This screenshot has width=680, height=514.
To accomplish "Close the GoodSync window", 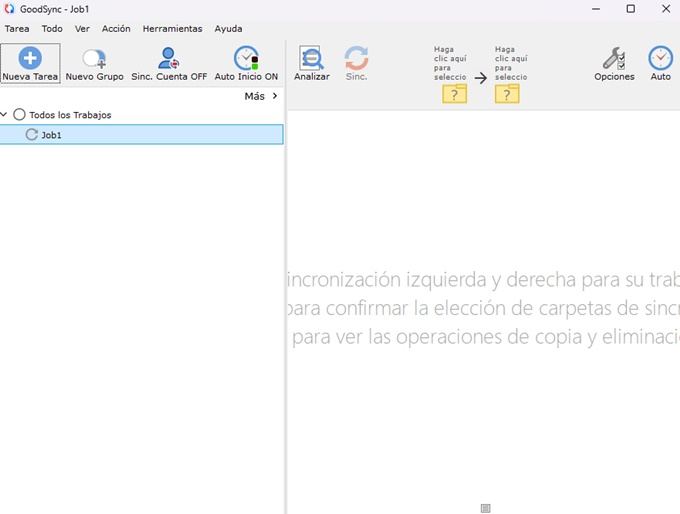I will point(666,9).
